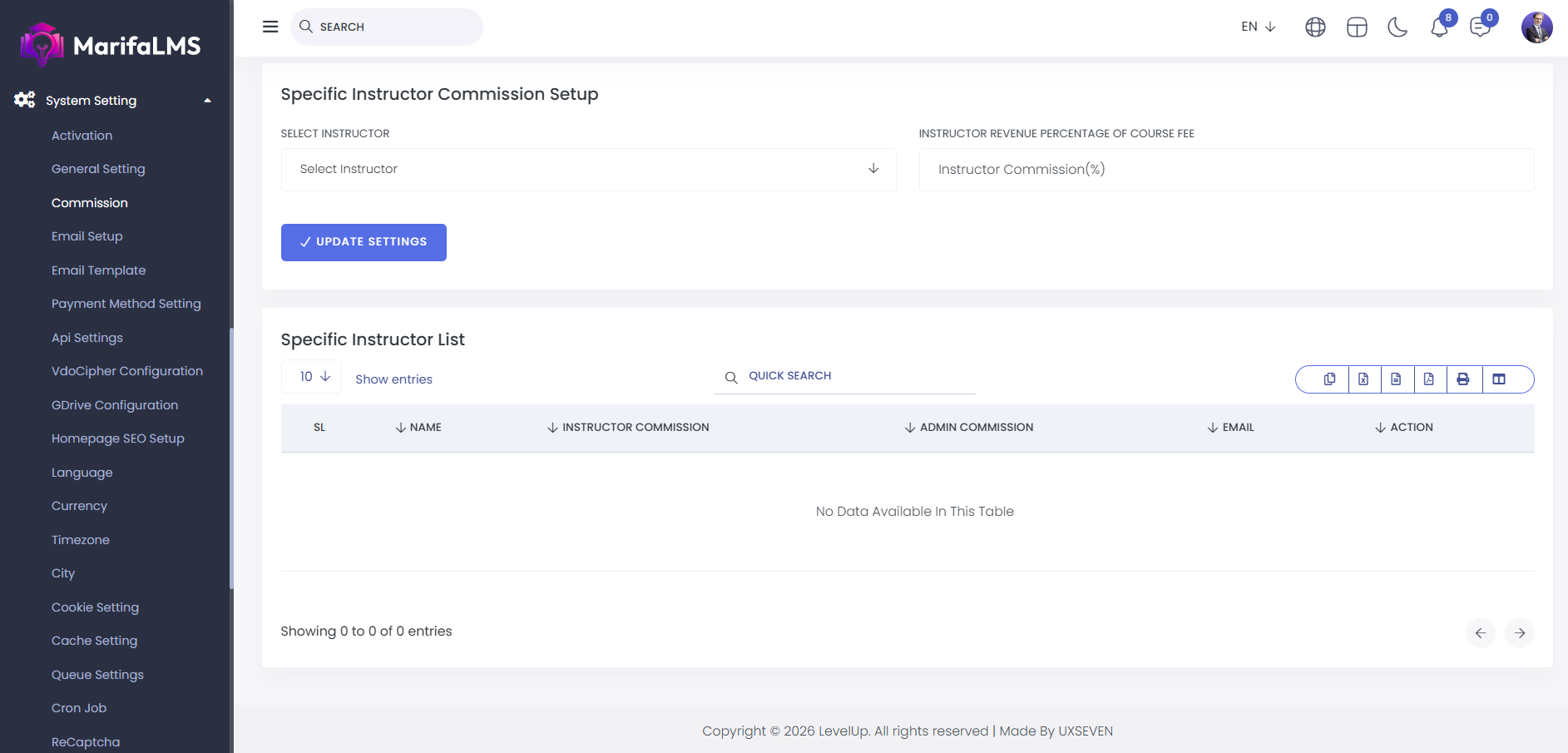Open the column visibility icon
The width and height of the screenshot is (1568, 753).
pyautogui.click(x=1499, y=379)
